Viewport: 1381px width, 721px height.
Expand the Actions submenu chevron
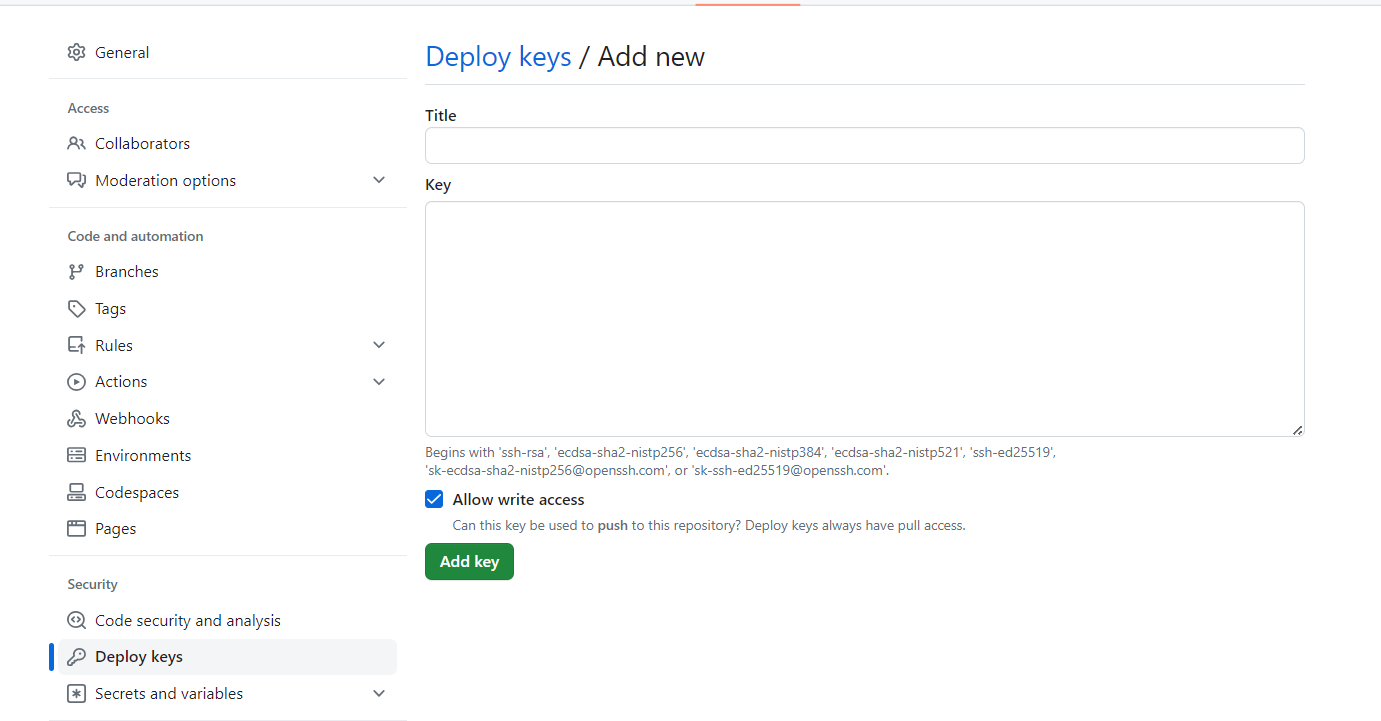pyautogui.click(x=379, y=381)
